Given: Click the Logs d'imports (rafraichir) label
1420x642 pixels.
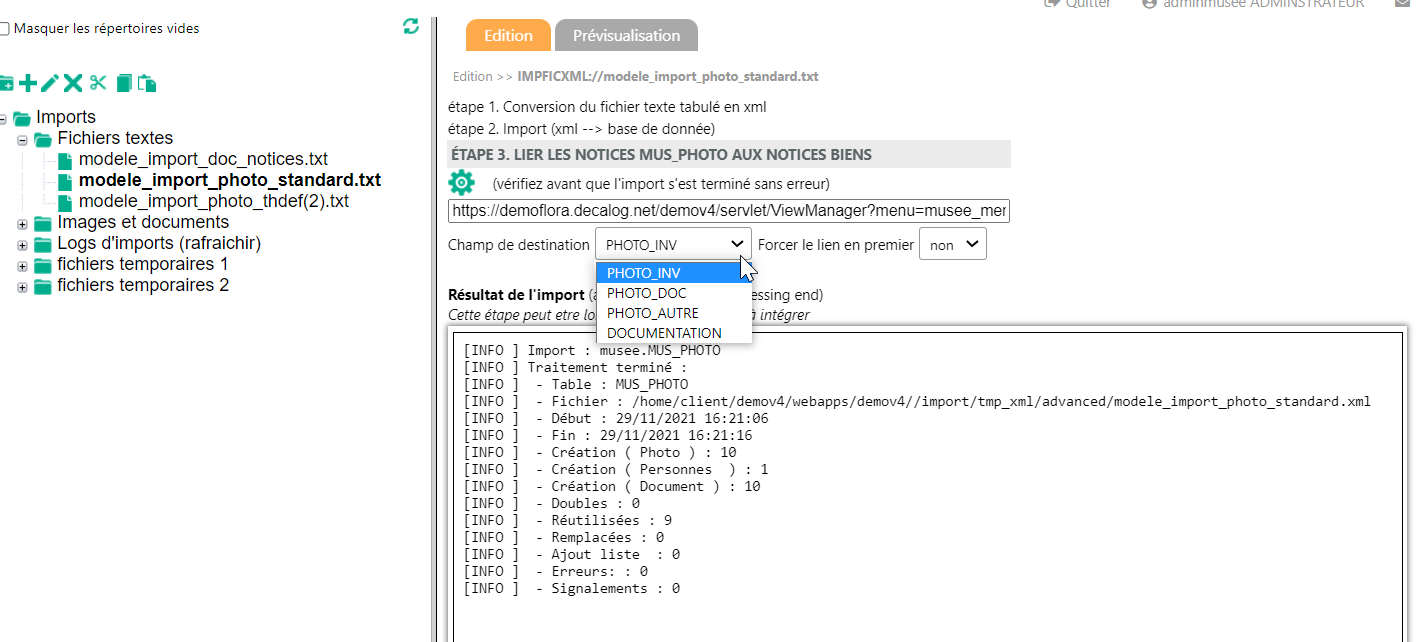Looking at the screenshot, I should (x=159, y=244).
